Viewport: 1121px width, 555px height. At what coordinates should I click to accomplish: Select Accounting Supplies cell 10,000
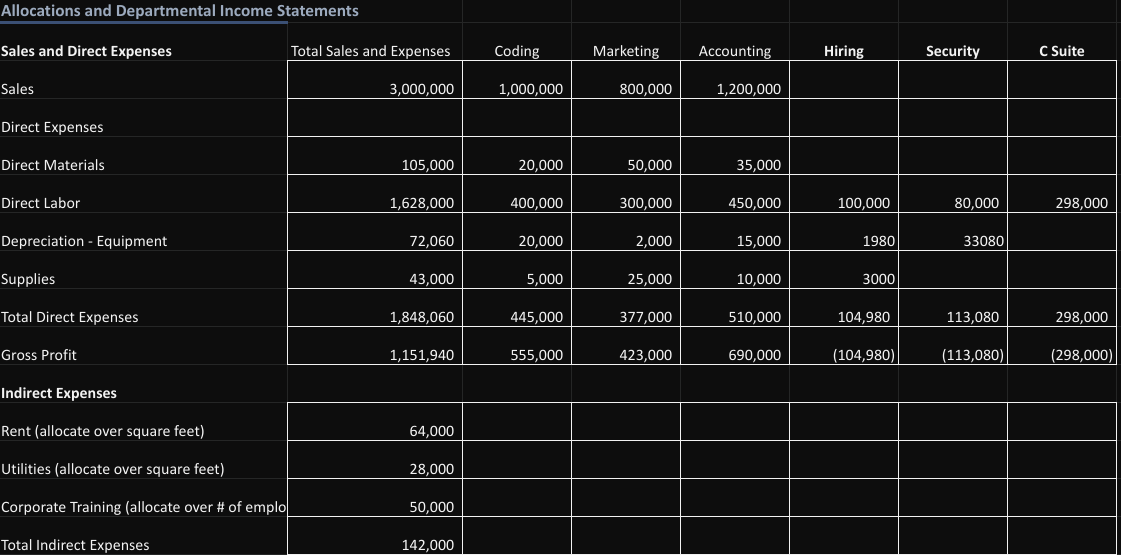(735, 270)
